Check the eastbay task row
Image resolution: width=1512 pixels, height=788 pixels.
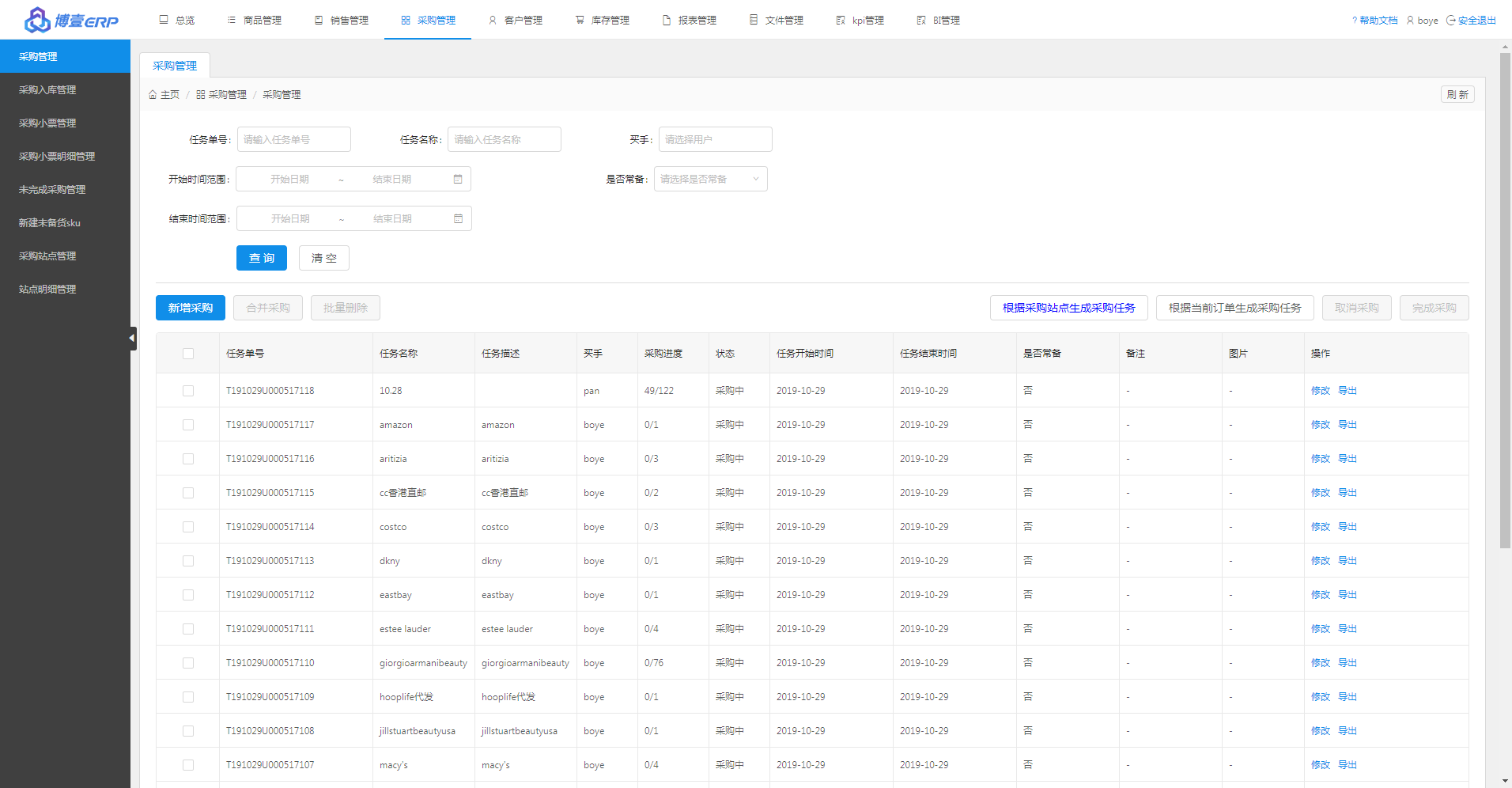[188, 595]
